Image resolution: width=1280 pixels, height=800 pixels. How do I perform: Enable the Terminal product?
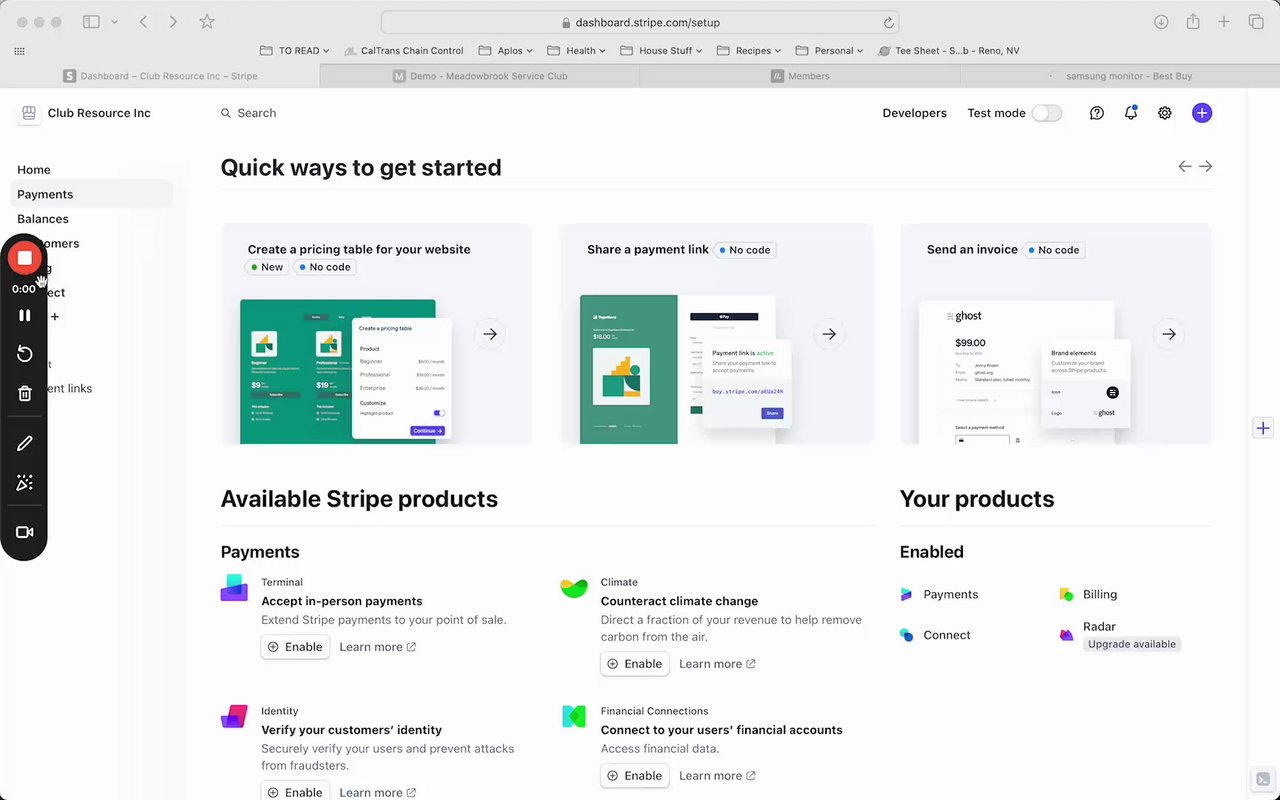pyautogui.click(x=295, y=647)
